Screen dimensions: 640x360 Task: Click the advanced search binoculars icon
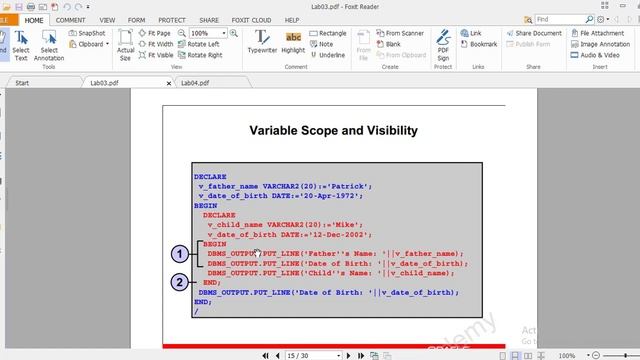(528, 20)
